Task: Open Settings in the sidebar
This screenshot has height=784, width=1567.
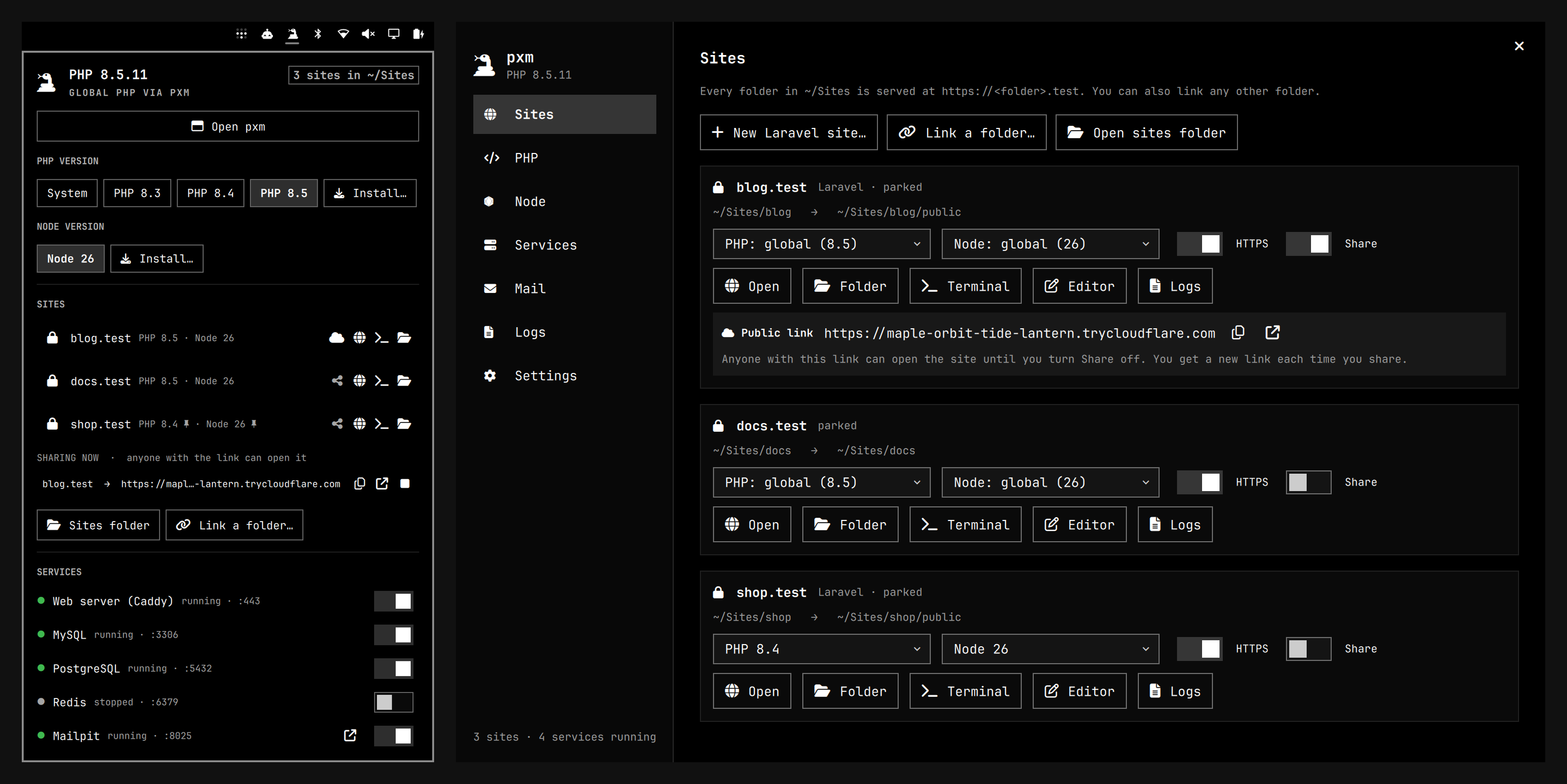Action: [x=564, y=376]
